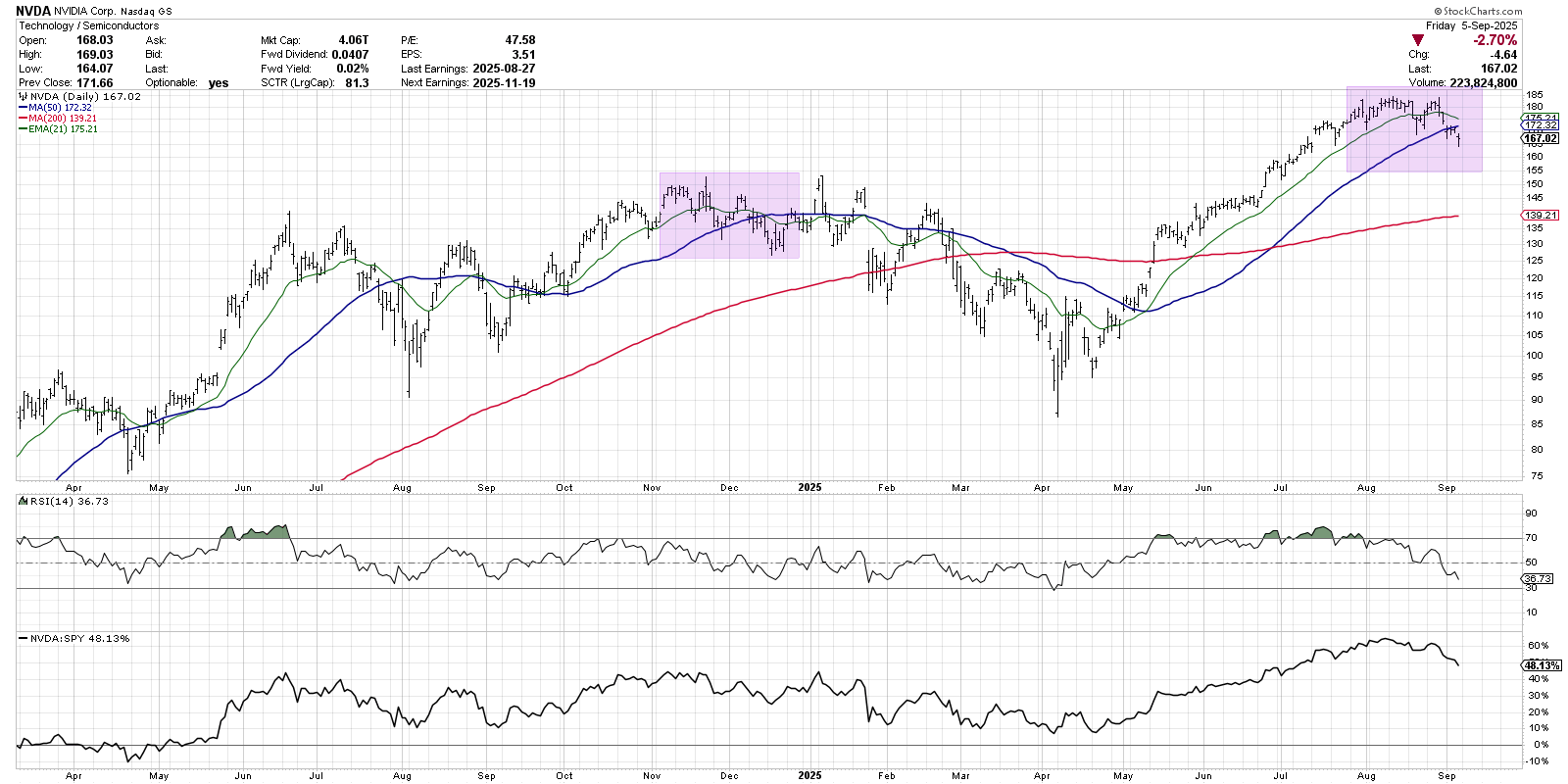This screenshot has height=784, width=1568.
Task: Click the 167.02 last price tag on right axis
Action: [x=1541, y=139]
